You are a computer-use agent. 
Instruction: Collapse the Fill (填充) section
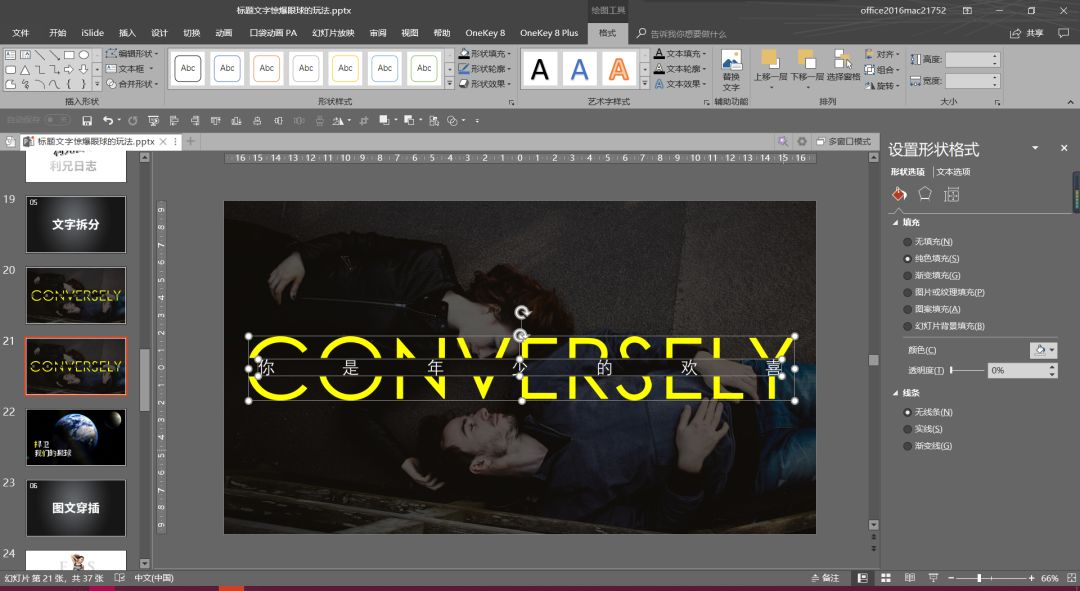[x=895, y=222]
